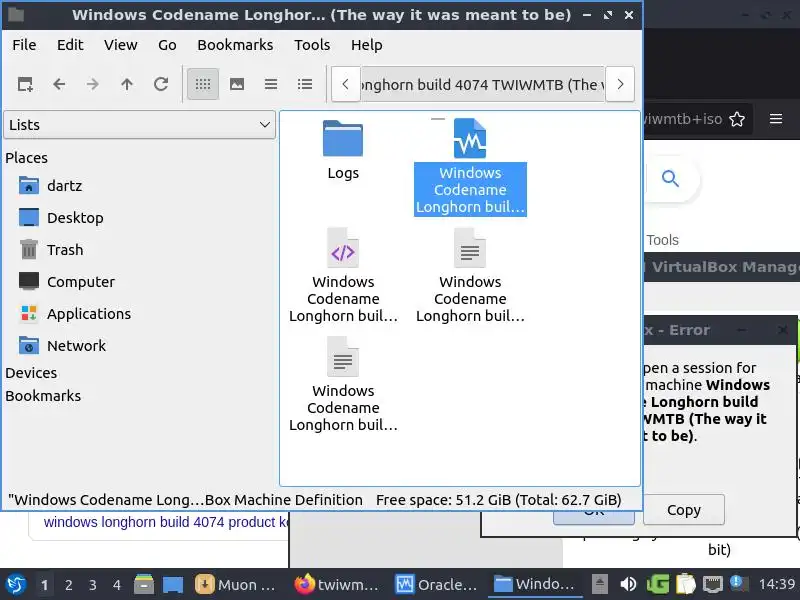
Task: Open the Tools menu in the file manager
Action: [x=312, y=45]
